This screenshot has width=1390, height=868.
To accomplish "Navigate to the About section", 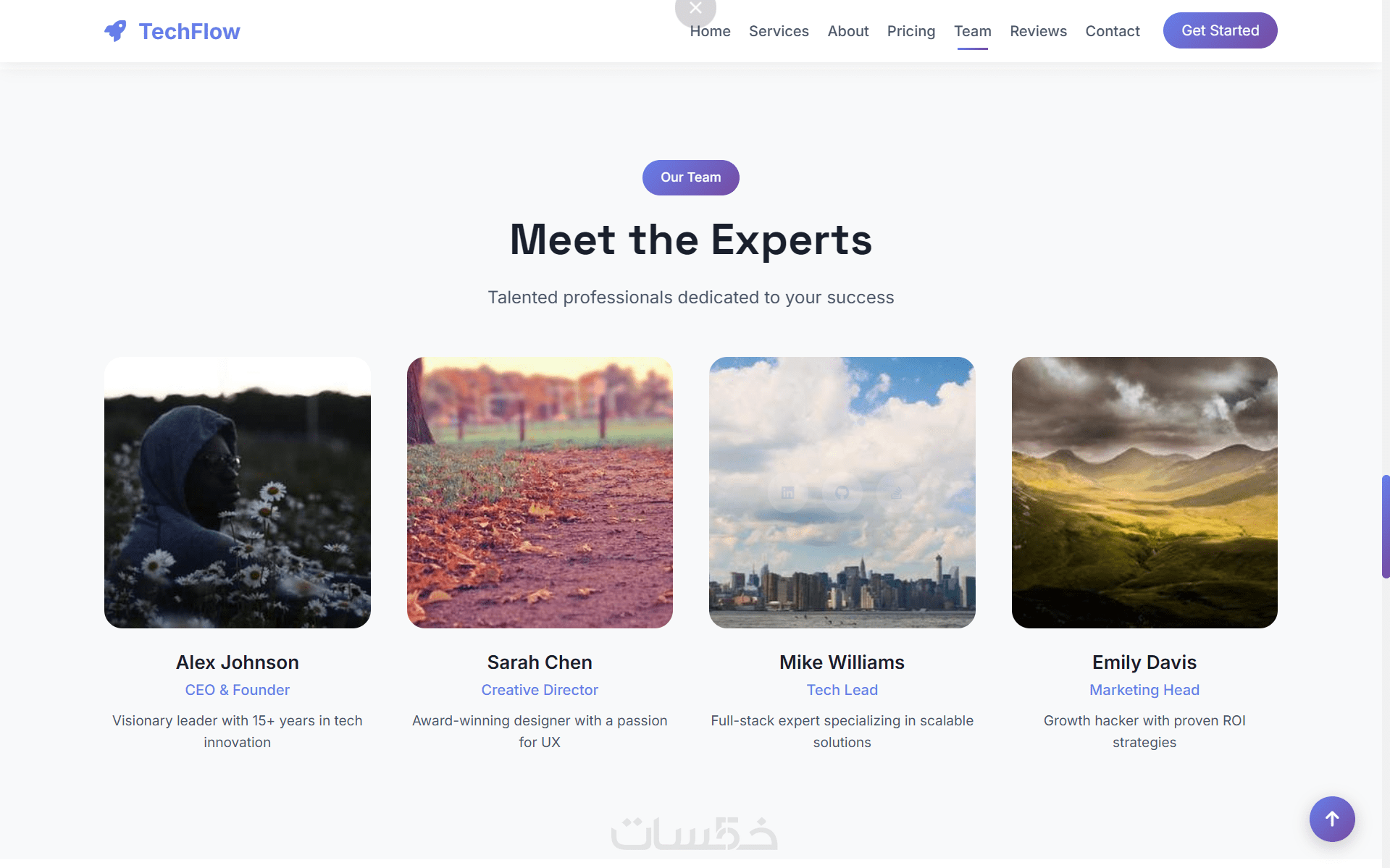I will point(848,31).
